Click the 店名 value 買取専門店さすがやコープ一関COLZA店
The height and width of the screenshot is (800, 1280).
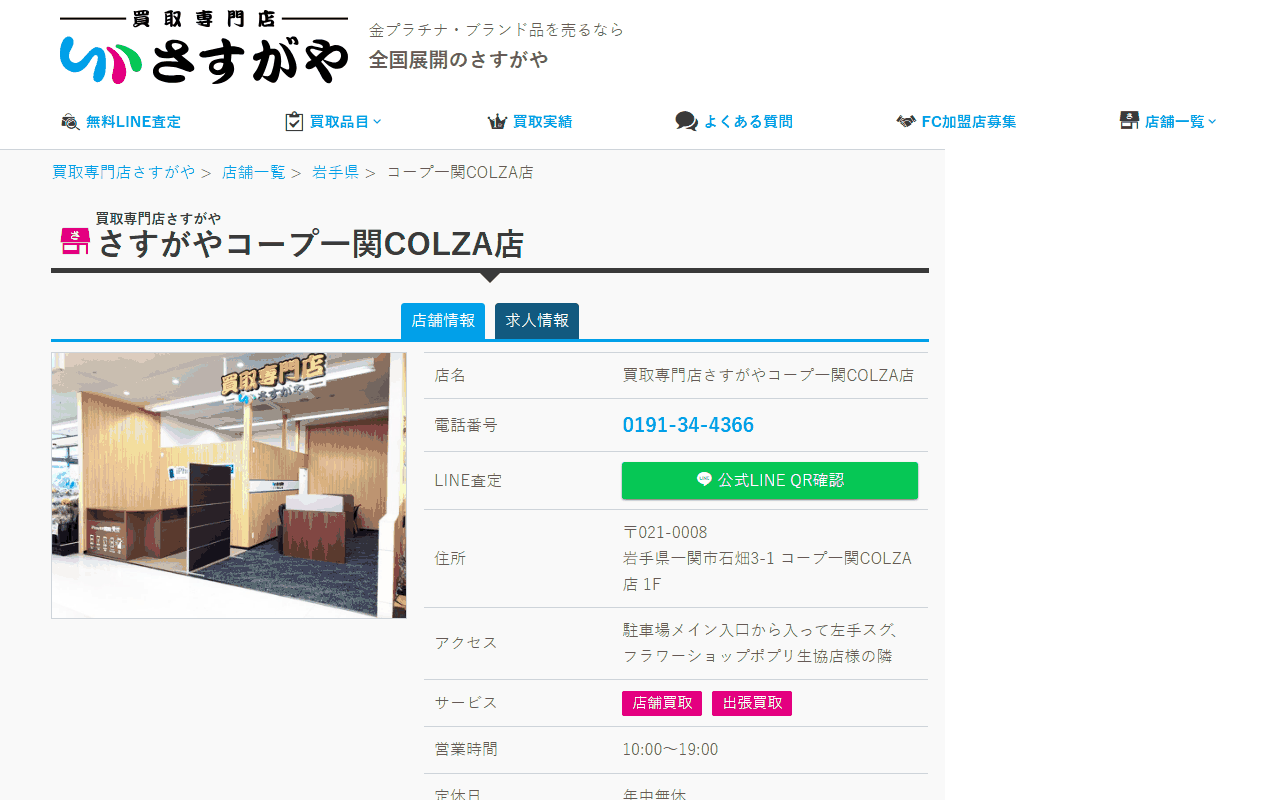pos(768,375)
